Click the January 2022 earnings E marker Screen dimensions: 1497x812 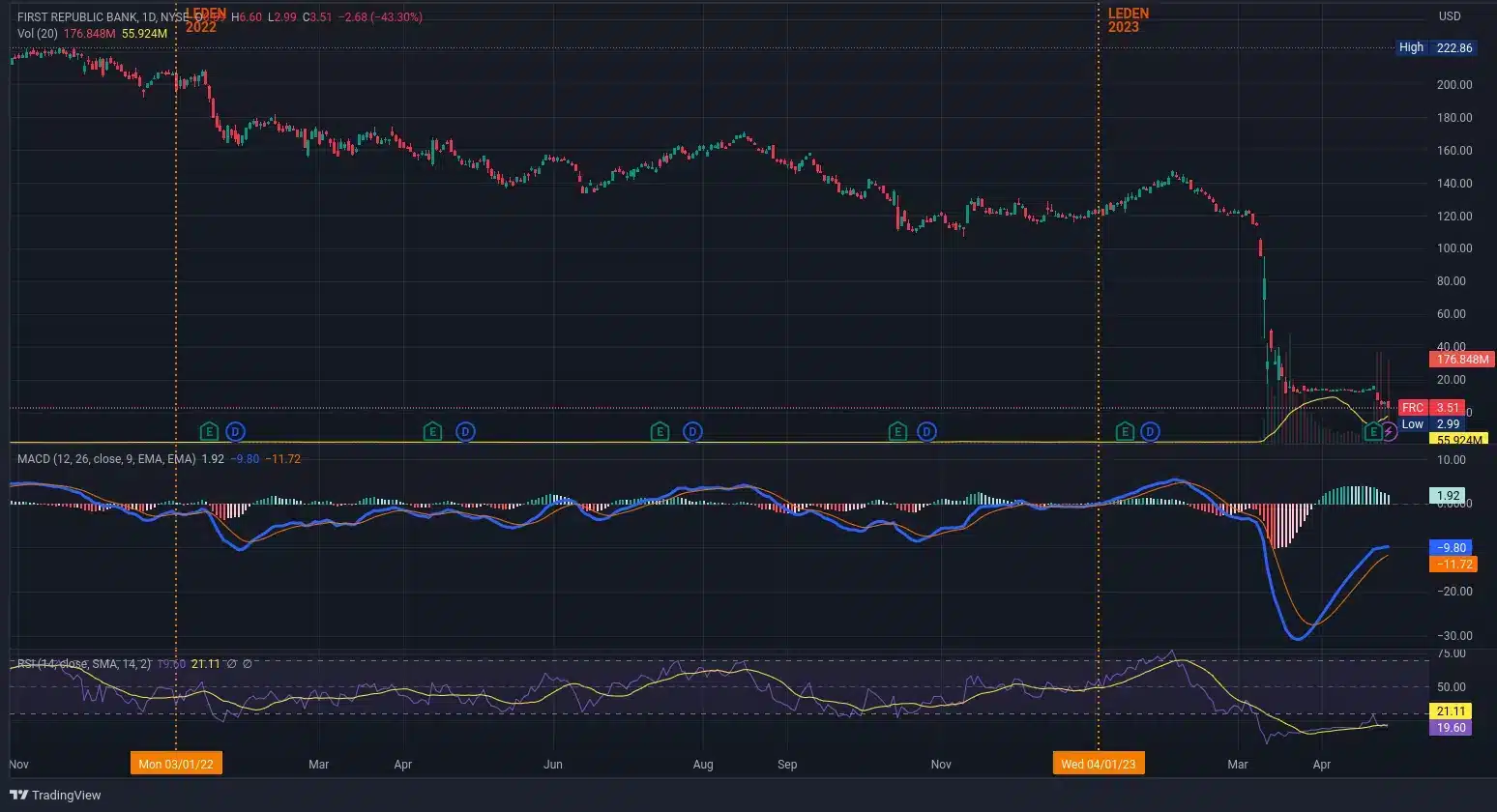208,431
